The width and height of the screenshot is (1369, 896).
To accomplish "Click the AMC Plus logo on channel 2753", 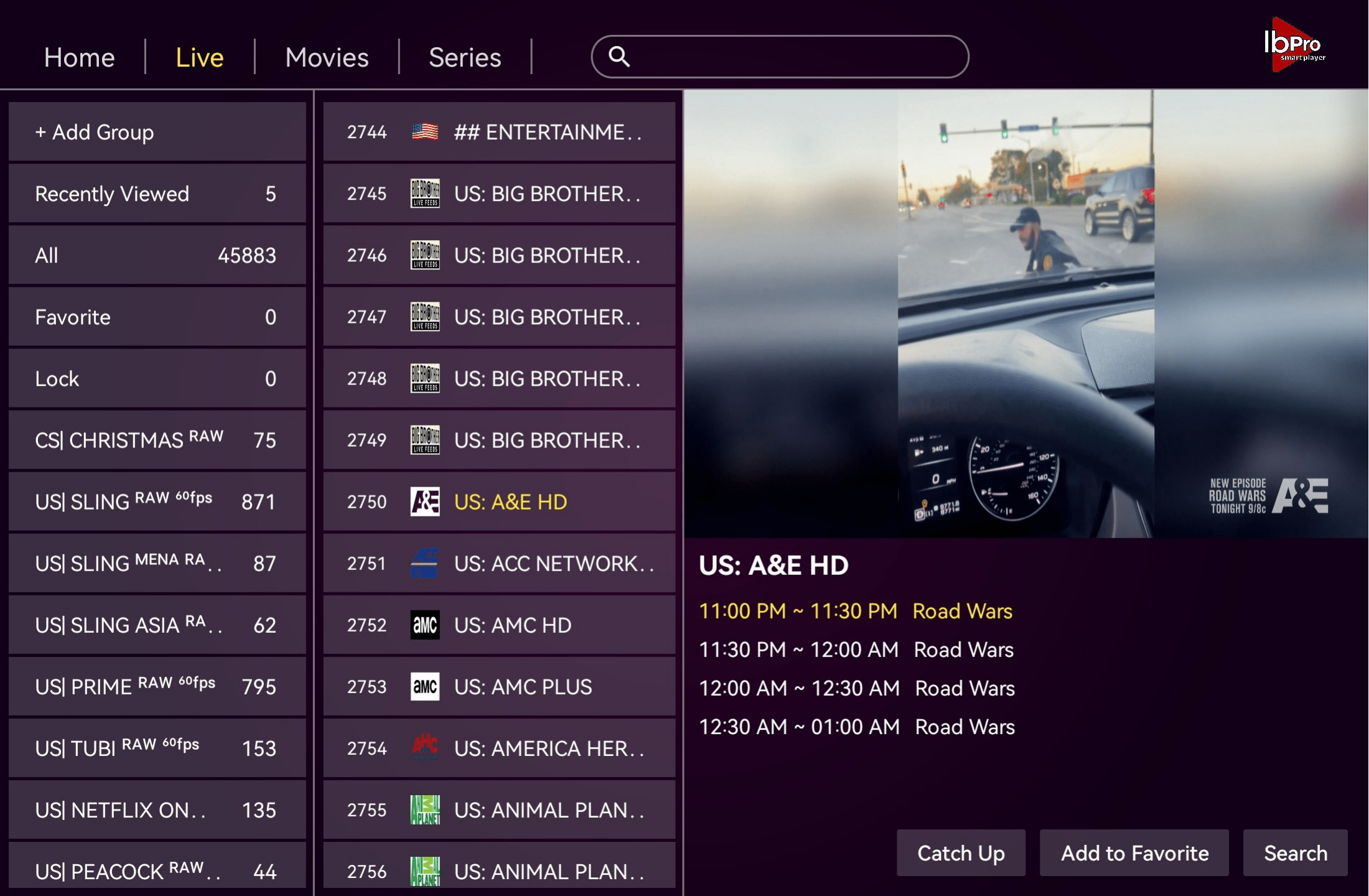I will point(425,686).
